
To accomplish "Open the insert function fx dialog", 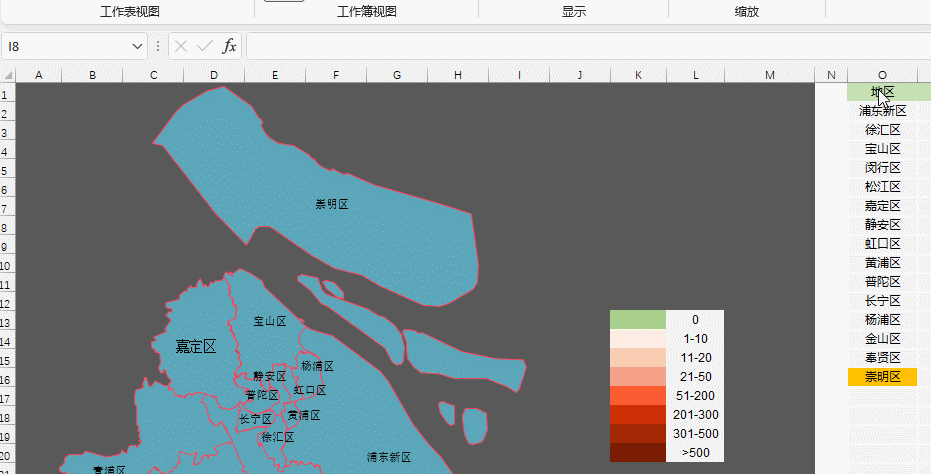I will 229,46.
